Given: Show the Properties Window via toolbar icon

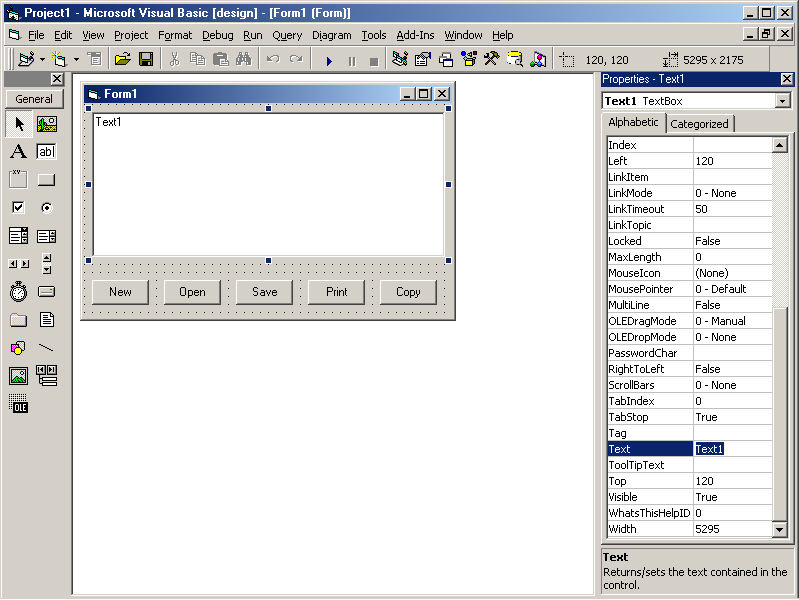Looking at the screenshot, I should [422, 60].
